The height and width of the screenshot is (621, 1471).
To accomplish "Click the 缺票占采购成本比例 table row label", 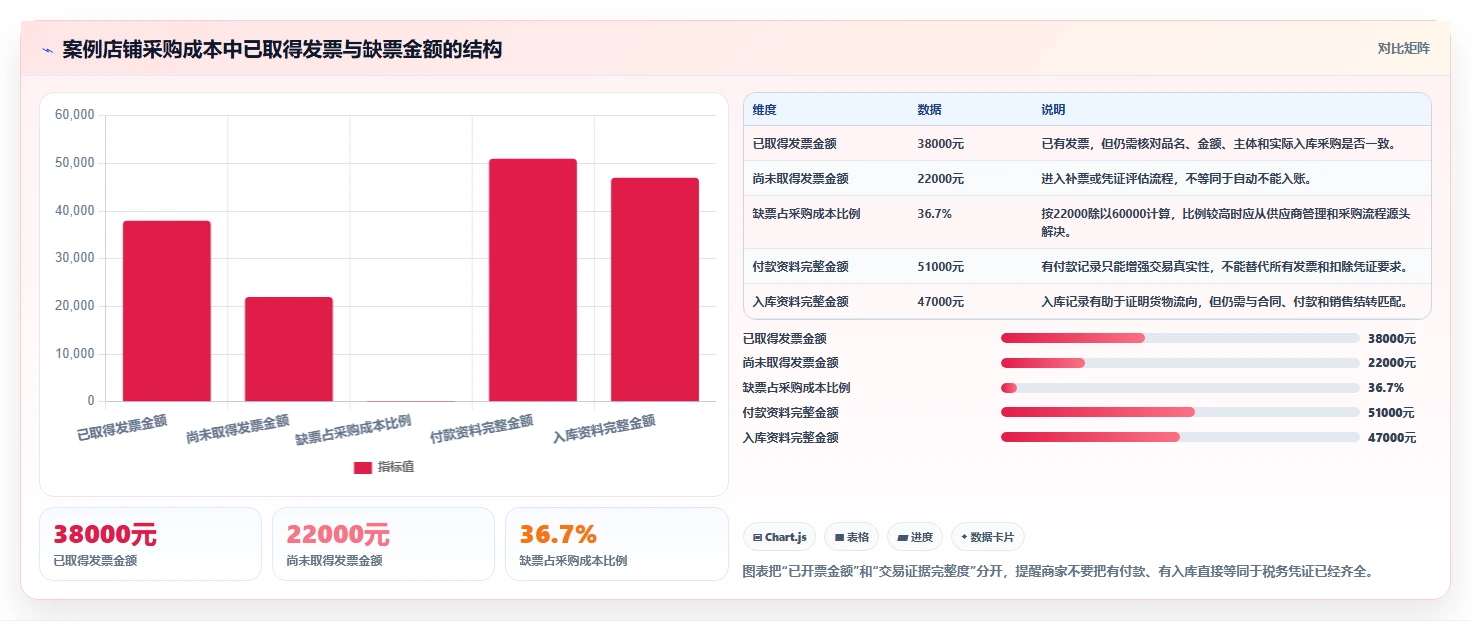I will pyautogui.click(x=807, y=214).
